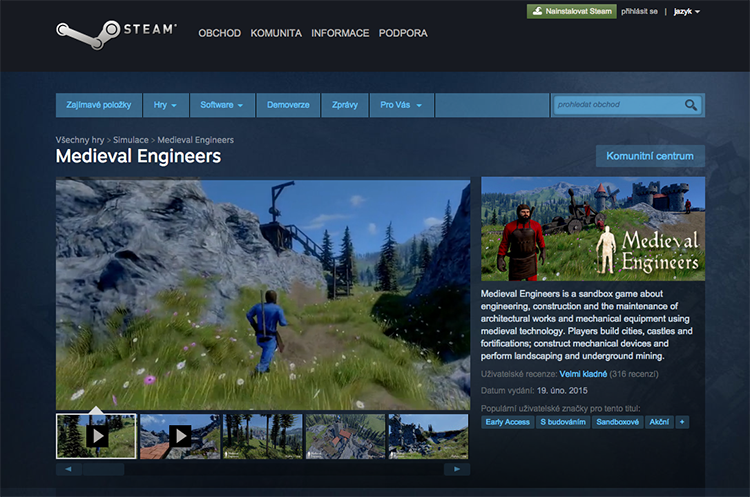Expand the Hry dropdown menu
750x497 pixels.
click(165, 105)
